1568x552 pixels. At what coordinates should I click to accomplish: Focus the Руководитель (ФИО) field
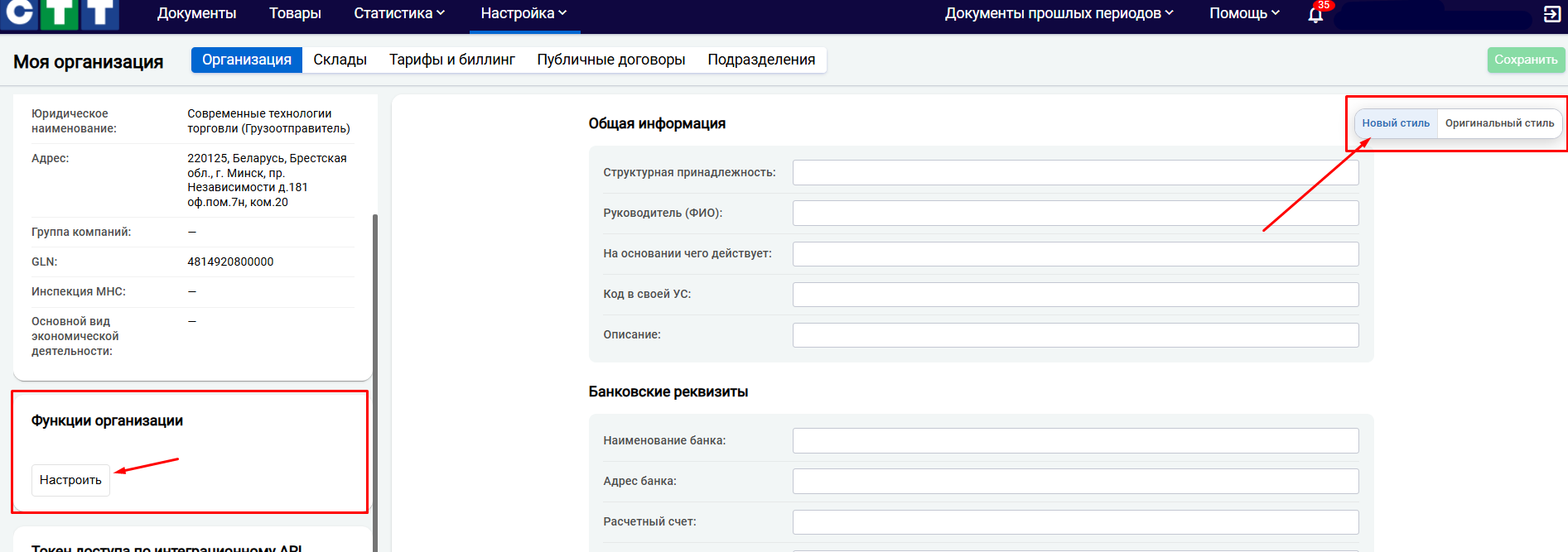[1075, 213]
